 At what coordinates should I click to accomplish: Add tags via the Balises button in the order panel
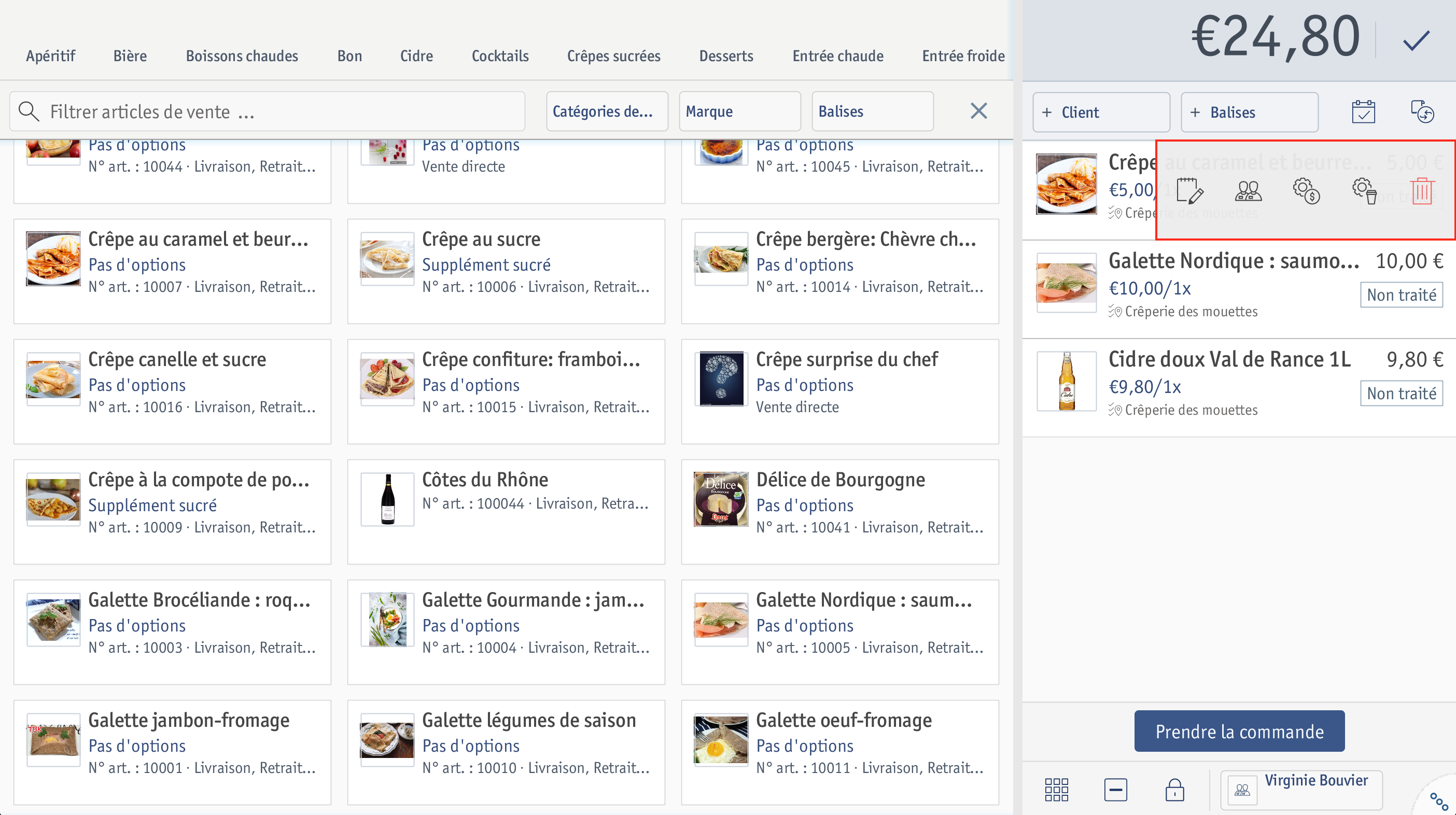tap(1250, 112)
